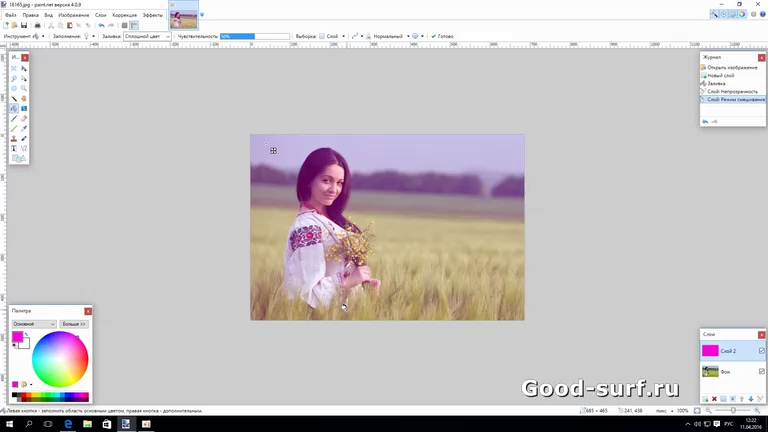Delete layer with the red X icon
This screenshot has width=768, height=432.
click(714, 399)
